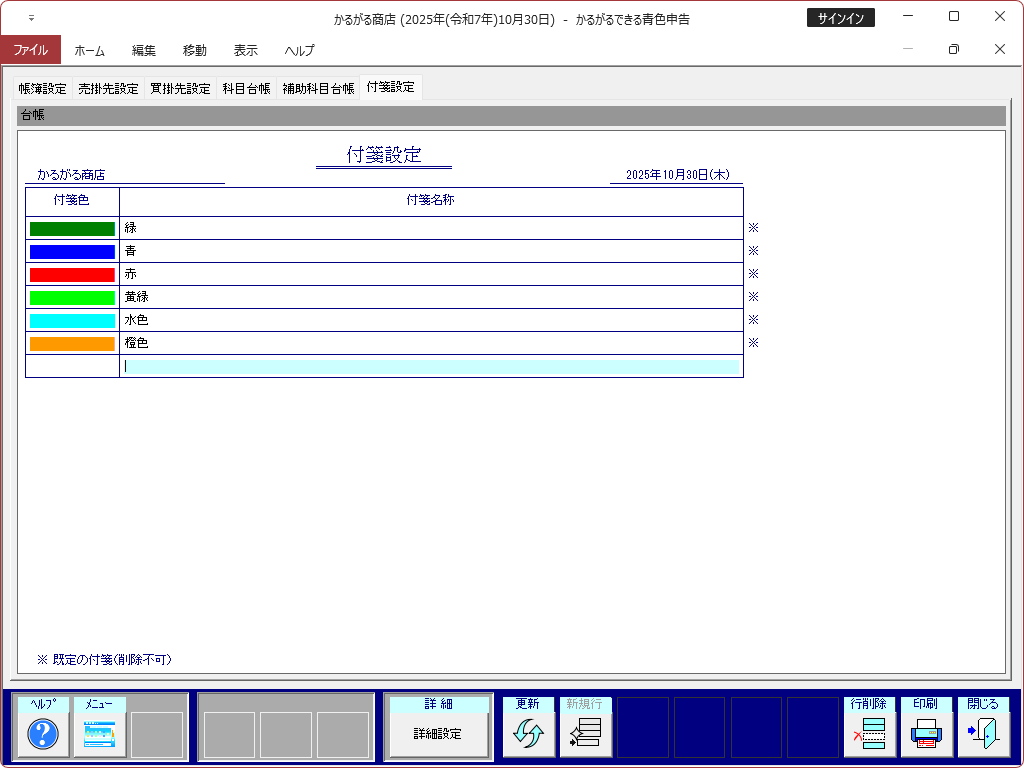Screen dimensions: 1024x768
Task: Open the ファイル menu
Action: 30,50
